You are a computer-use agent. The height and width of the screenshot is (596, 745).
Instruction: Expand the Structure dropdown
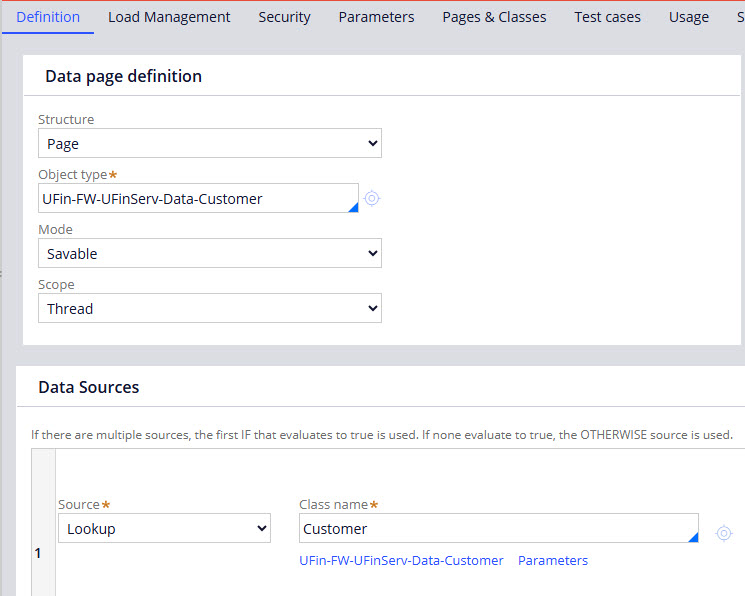point(210,144)
